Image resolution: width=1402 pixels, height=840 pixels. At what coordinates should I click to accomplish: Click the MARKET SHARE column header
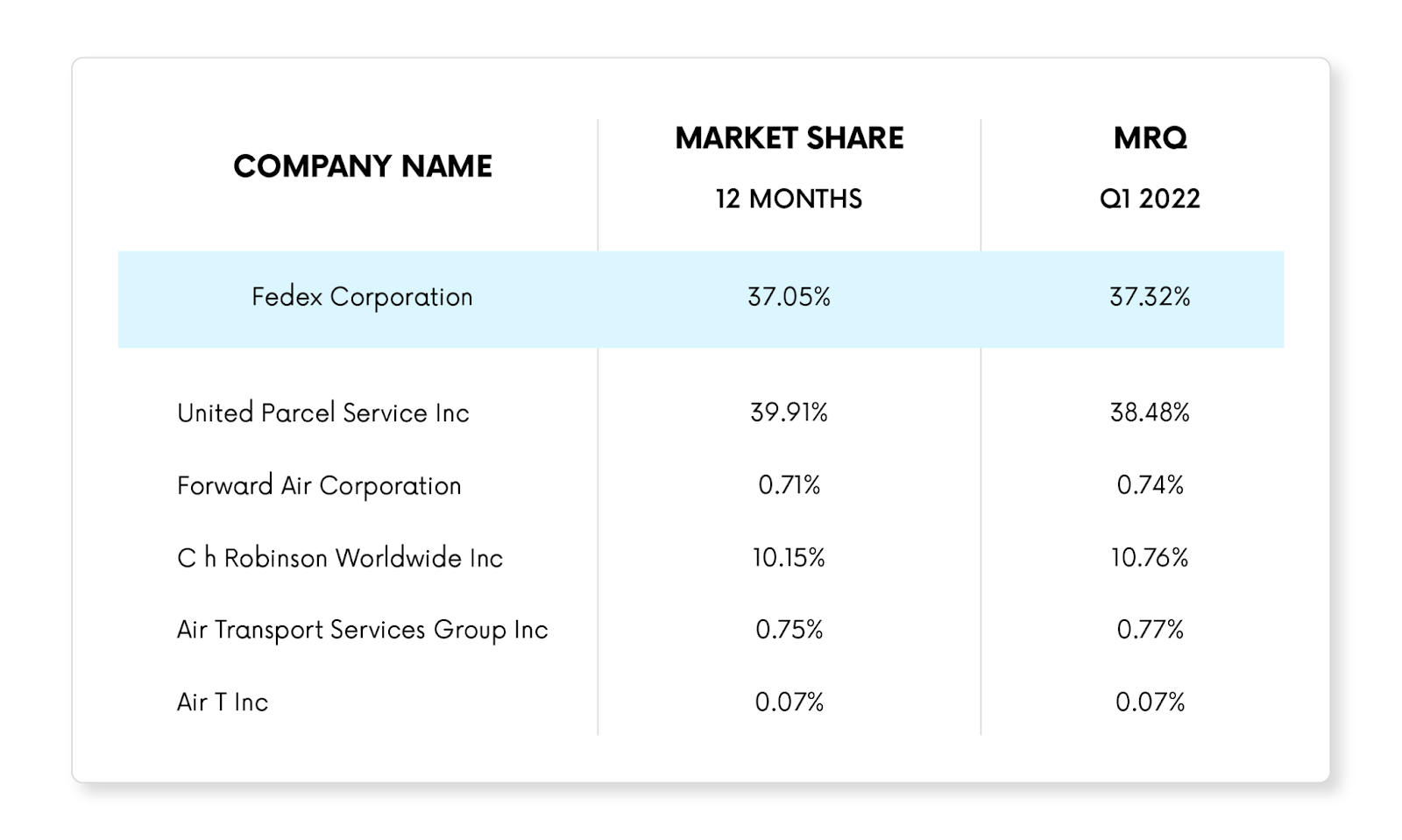click(789, 138)
